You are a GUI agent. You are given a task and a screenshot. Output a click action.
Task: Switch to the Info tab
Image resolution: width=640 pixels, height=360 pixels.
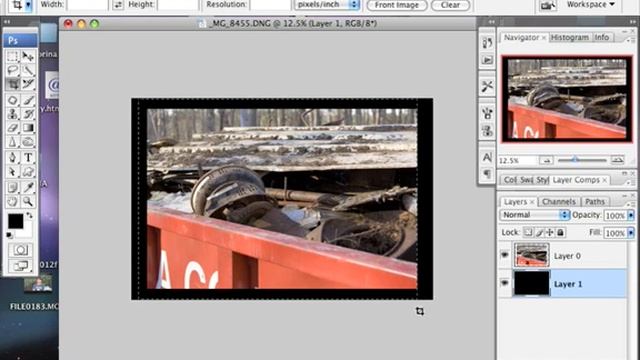tap(602, 38)
